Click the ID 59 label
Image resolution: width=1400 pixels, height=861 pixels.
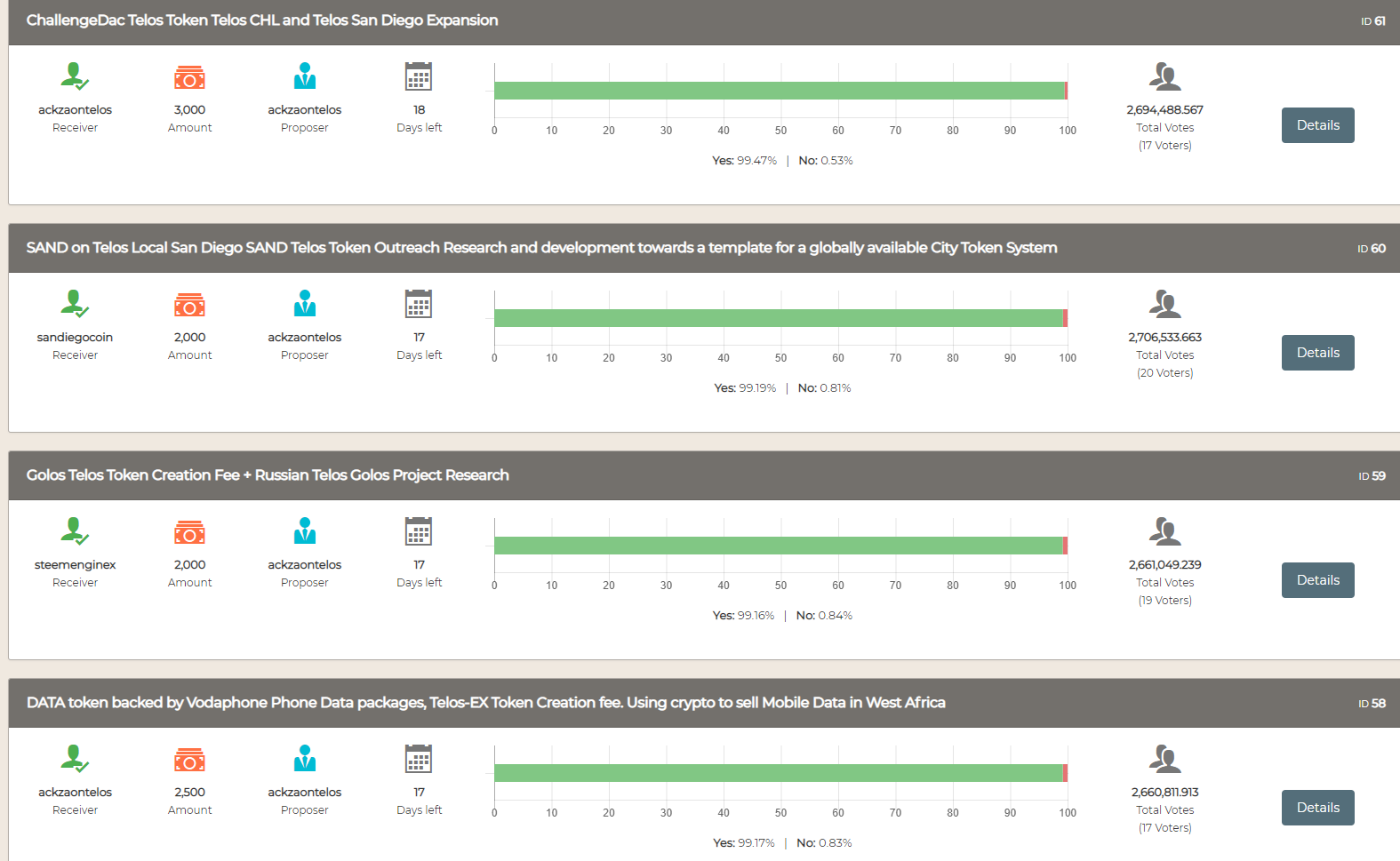[x=1372, y=476]
